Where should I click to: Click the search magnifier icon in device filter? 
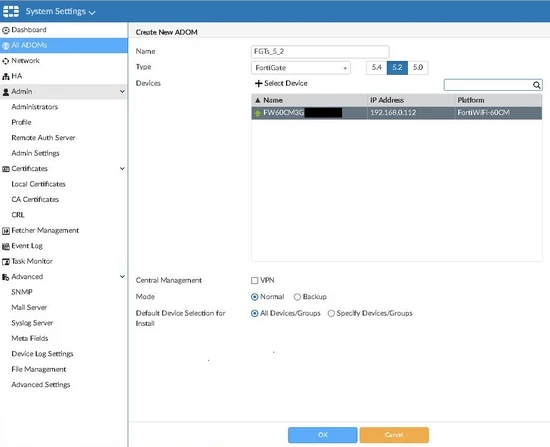[x=536, y=85]
